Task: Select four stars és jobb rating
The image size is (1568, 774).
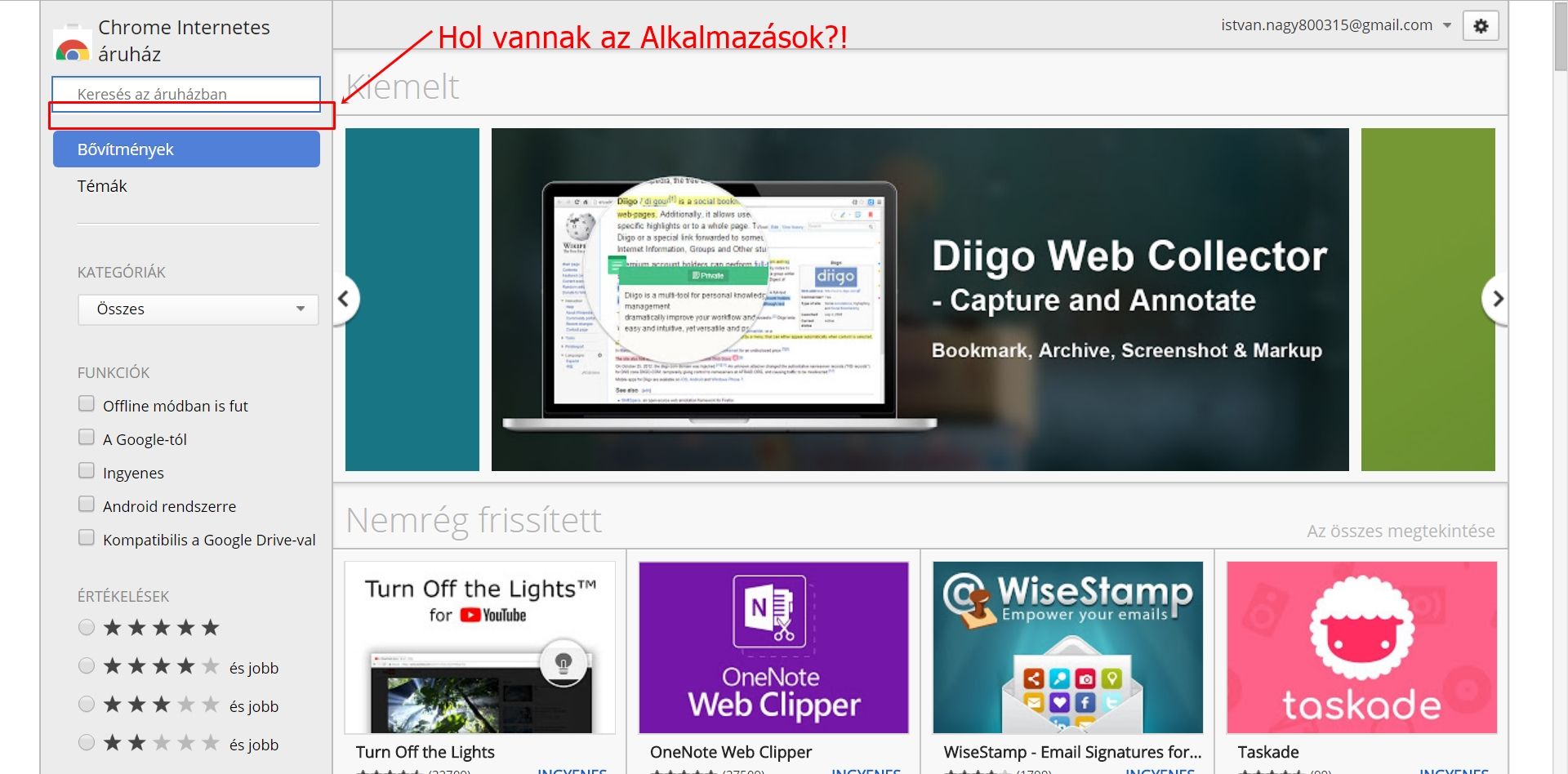Action: 87,665
